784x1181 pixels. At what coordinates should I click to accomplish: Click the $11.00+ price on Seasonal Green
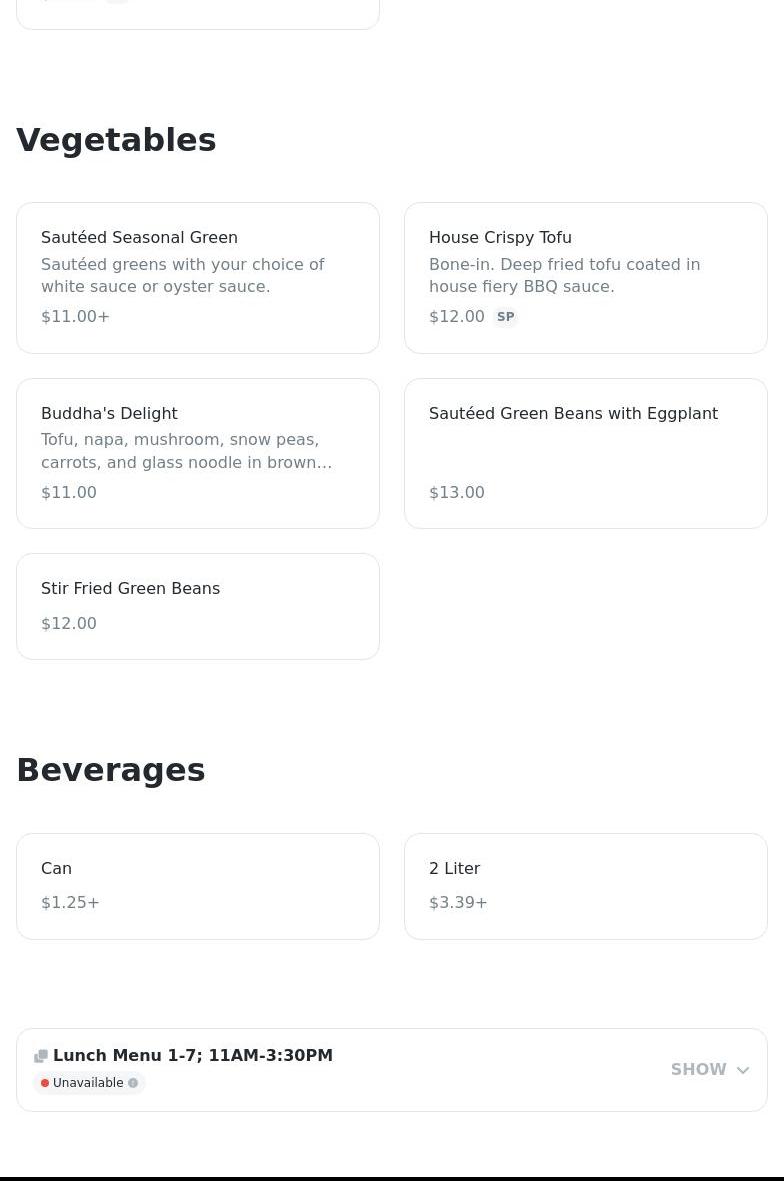coord(75,317)
